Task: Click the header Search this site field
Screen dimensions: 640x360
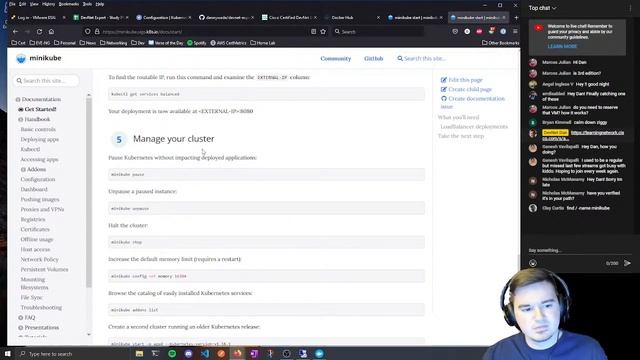Action: (425, 58)
